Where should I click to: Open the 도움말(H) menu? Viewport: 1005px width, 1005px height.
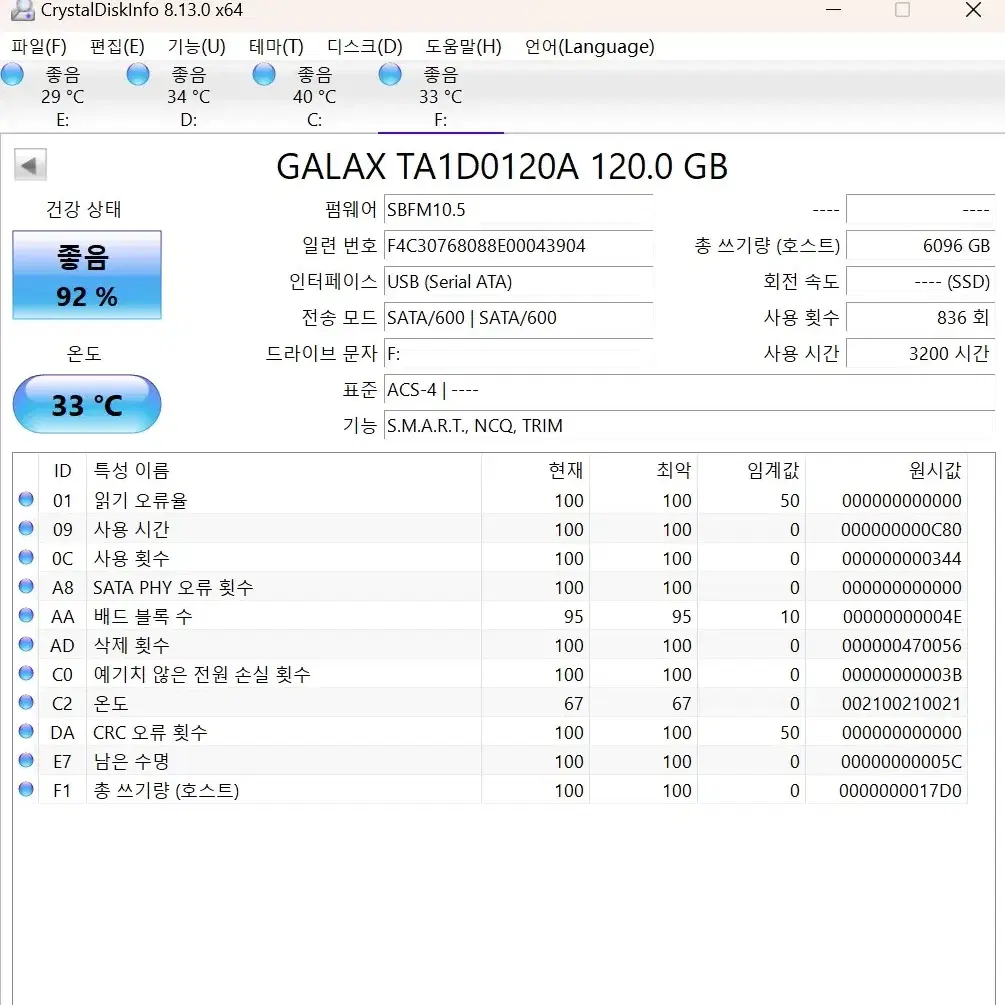point(463,46)
